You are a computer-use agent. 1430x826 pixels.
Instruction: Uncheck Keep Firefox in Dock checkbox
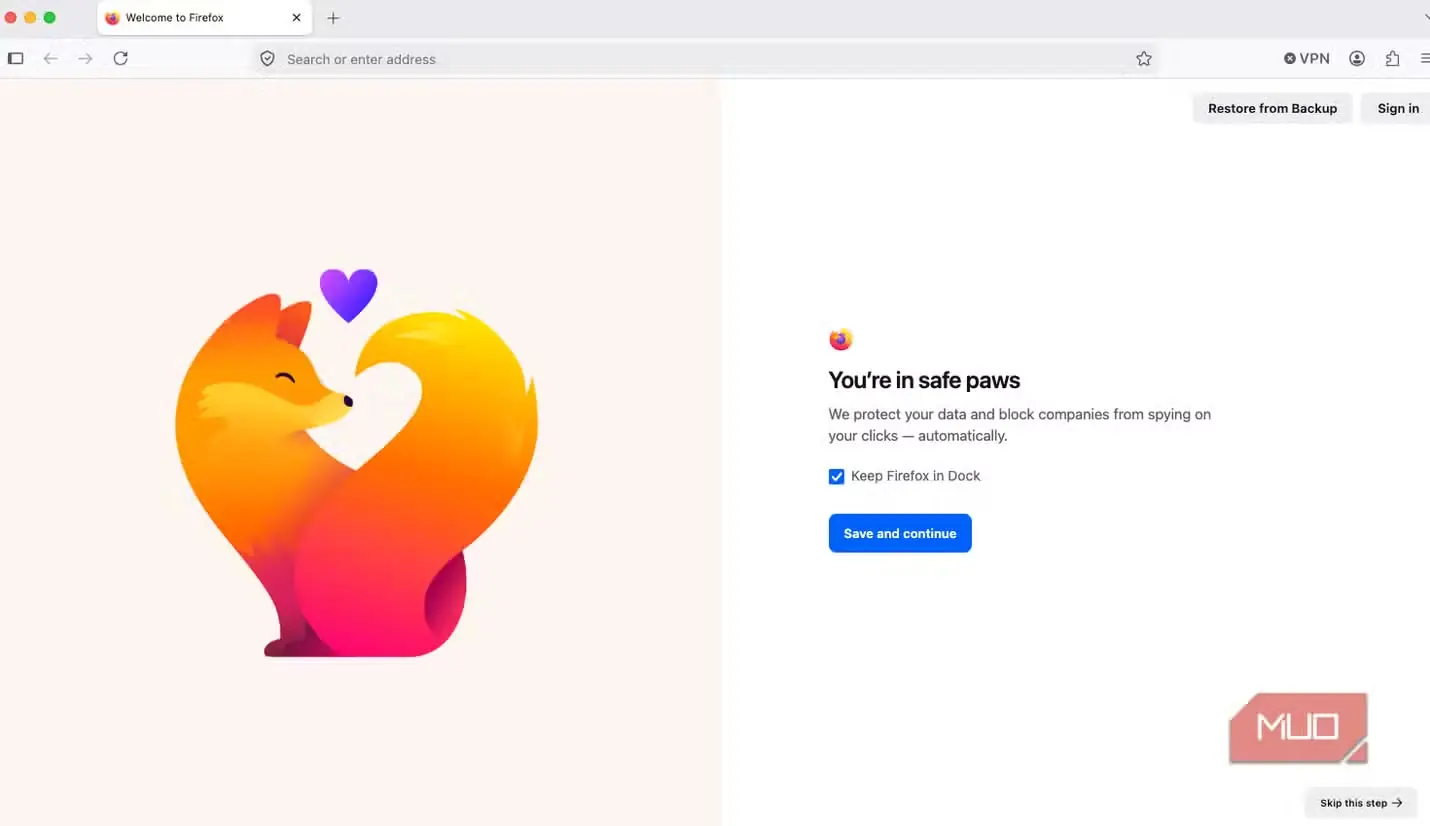coord(836,476)
